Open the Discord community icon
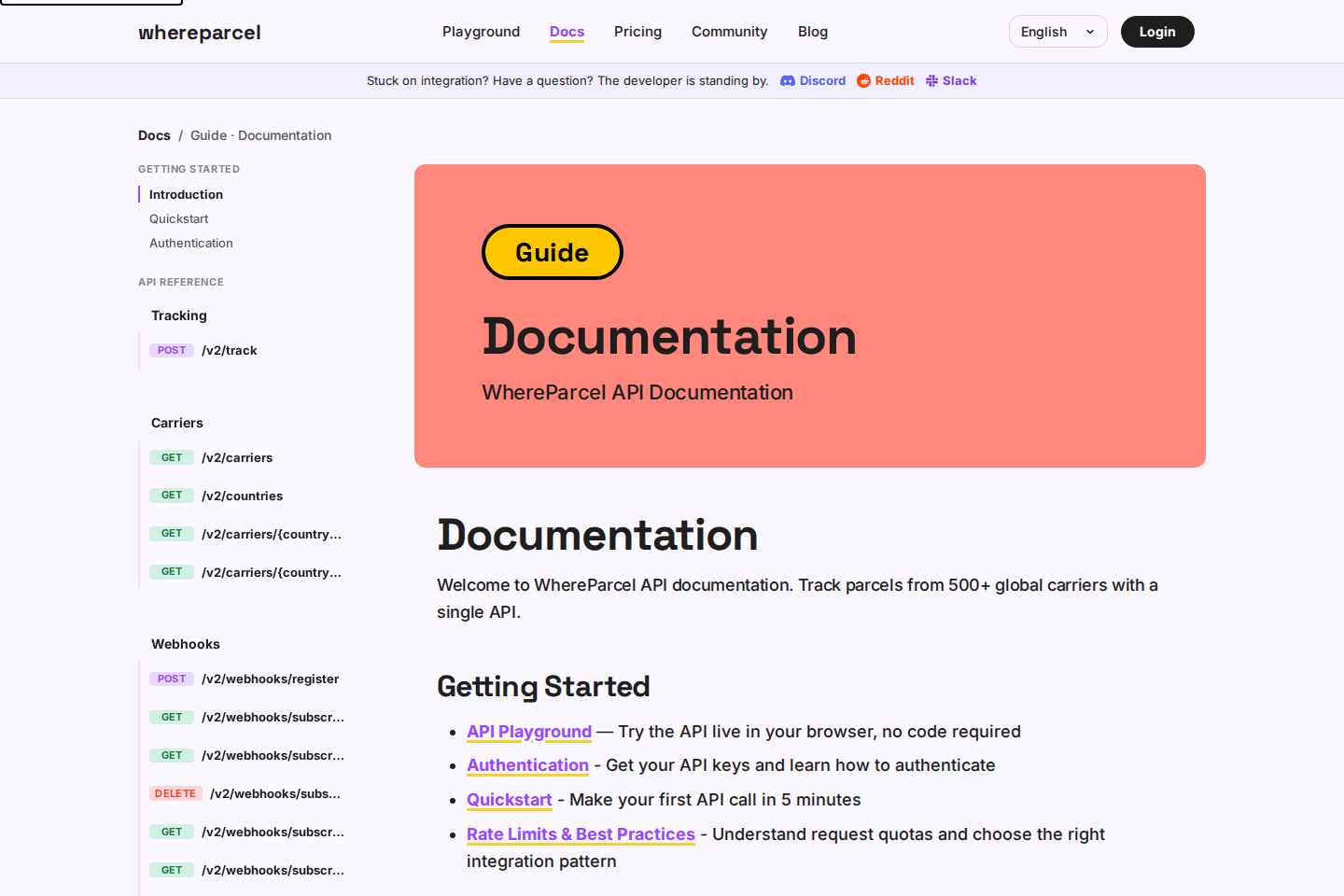 pos(788,81)
